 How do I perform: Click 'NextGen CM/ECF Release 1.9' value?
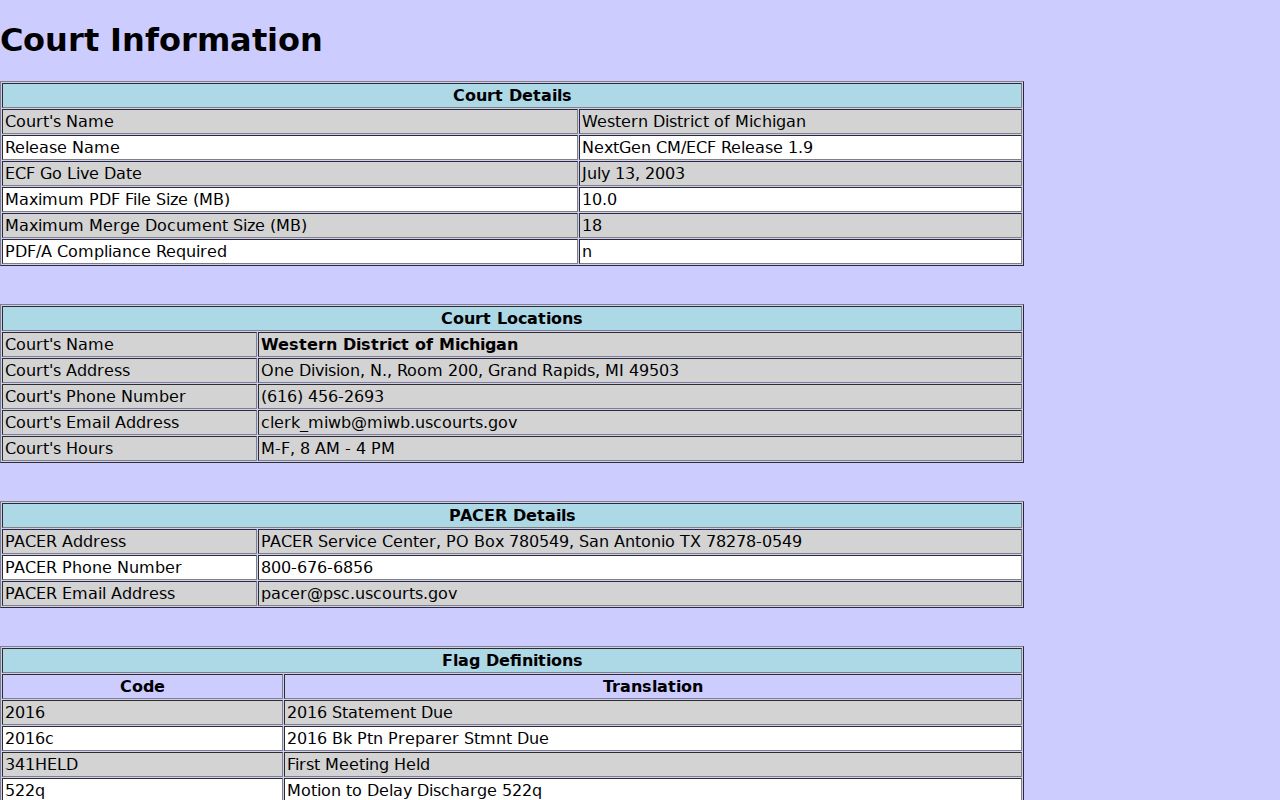coord(697,148)
